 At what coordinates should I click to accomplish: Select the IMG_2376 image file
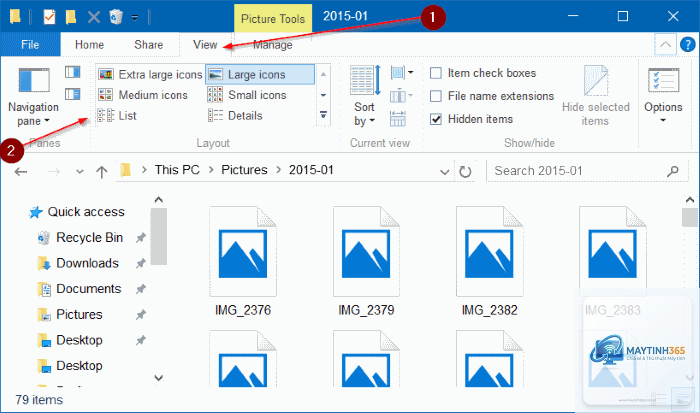[243, 262]
